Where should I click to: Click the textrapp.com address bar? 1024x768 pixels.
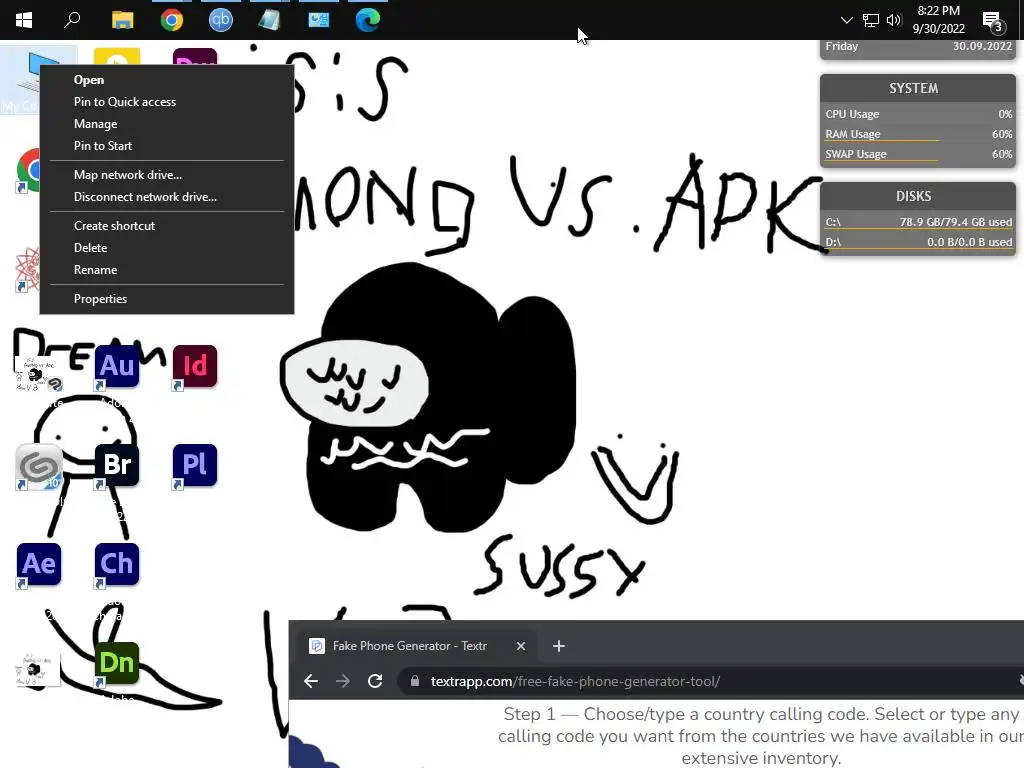click(x=712, y=681)
